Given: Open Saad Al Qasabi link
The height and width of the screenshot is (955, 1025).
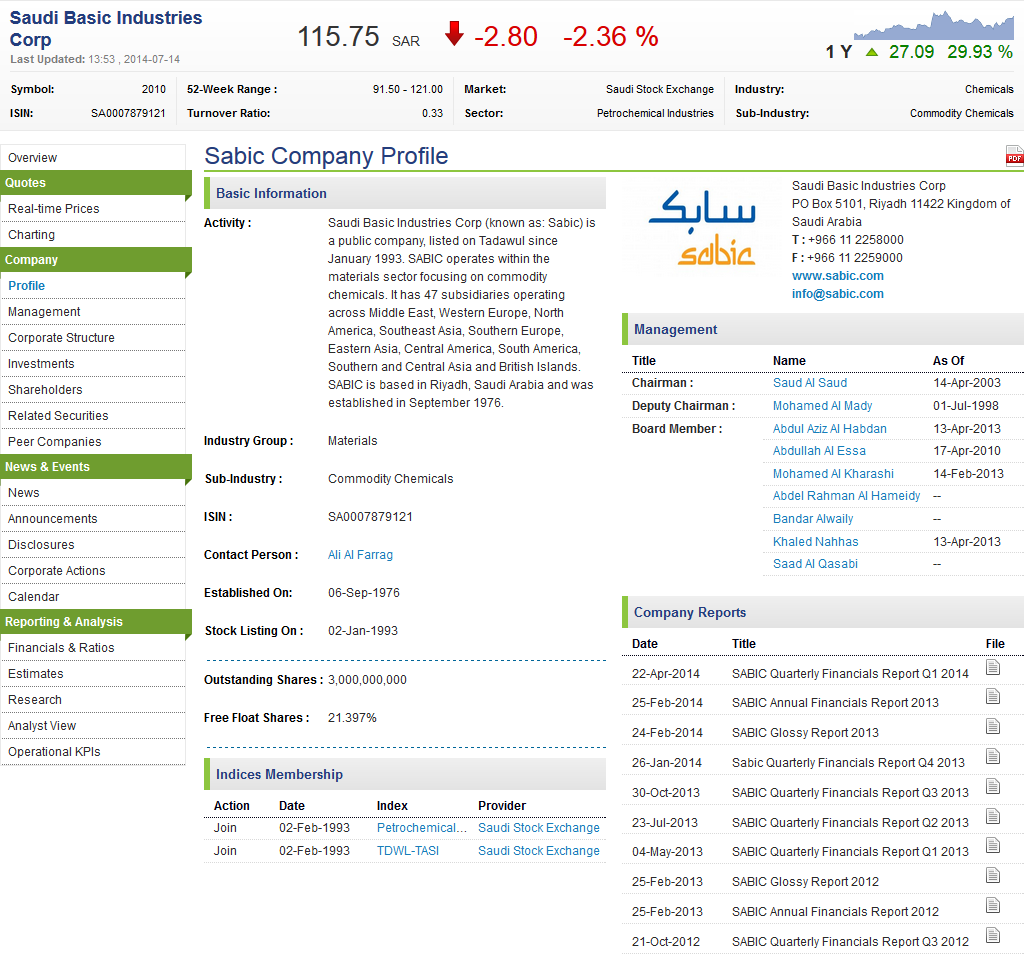Looking at the screenshot, I should [815, 564].
